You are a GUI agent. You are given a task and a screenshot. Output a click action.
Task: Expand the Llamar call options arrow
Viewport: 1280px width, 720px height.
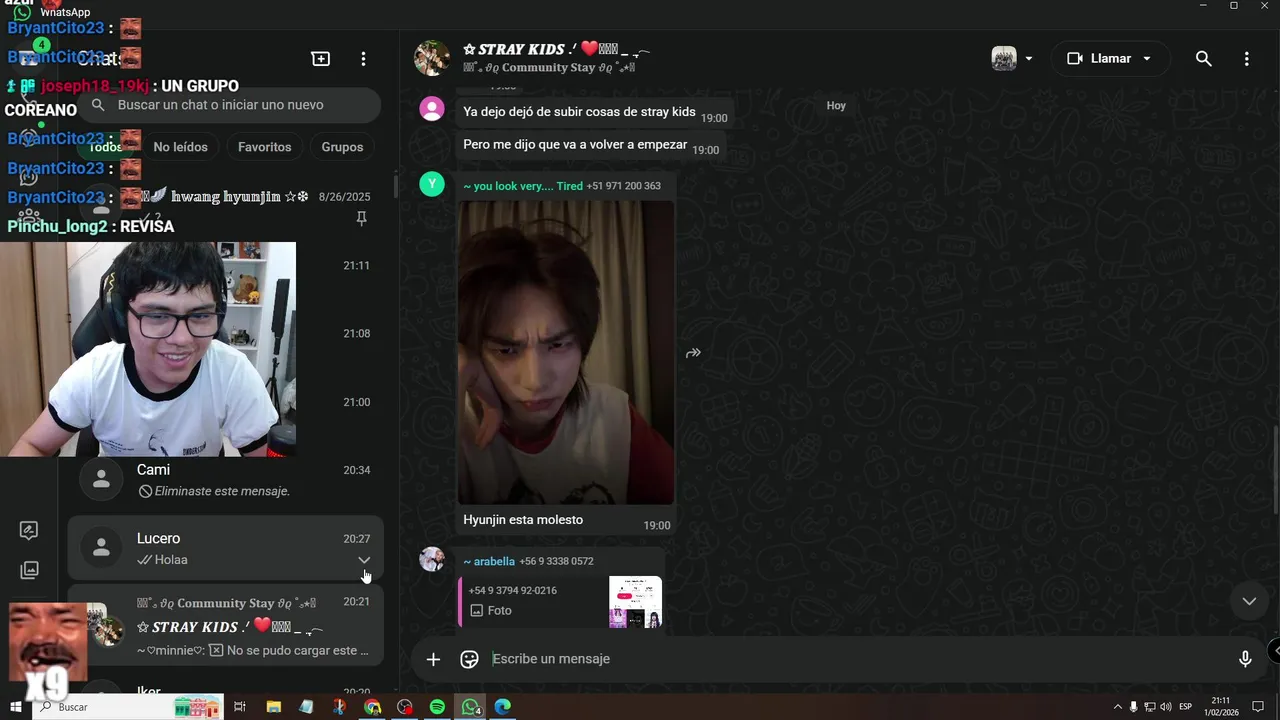tap(1147, 59)
